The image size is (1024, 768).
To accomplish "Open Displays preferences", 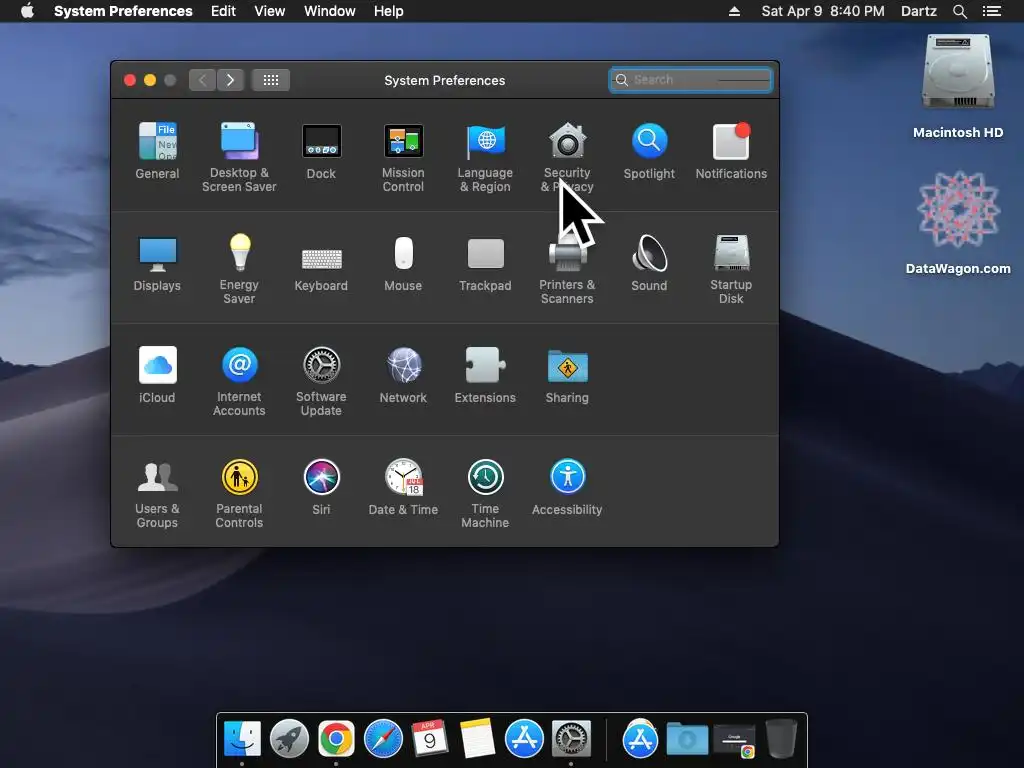I will click(x=157, y=263).
